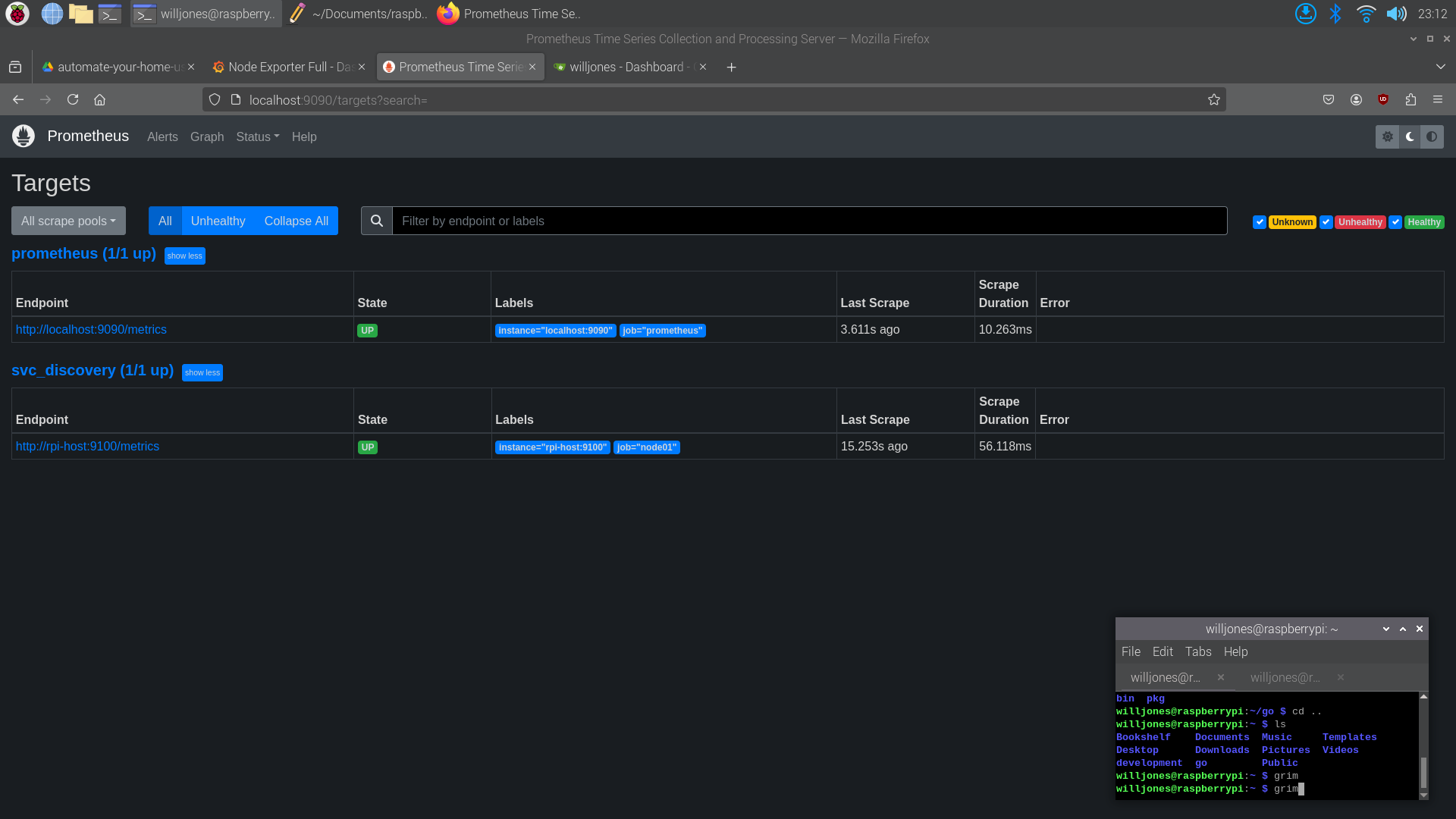
Task: Check the downloads updater tray icon
Action: 1305,14
